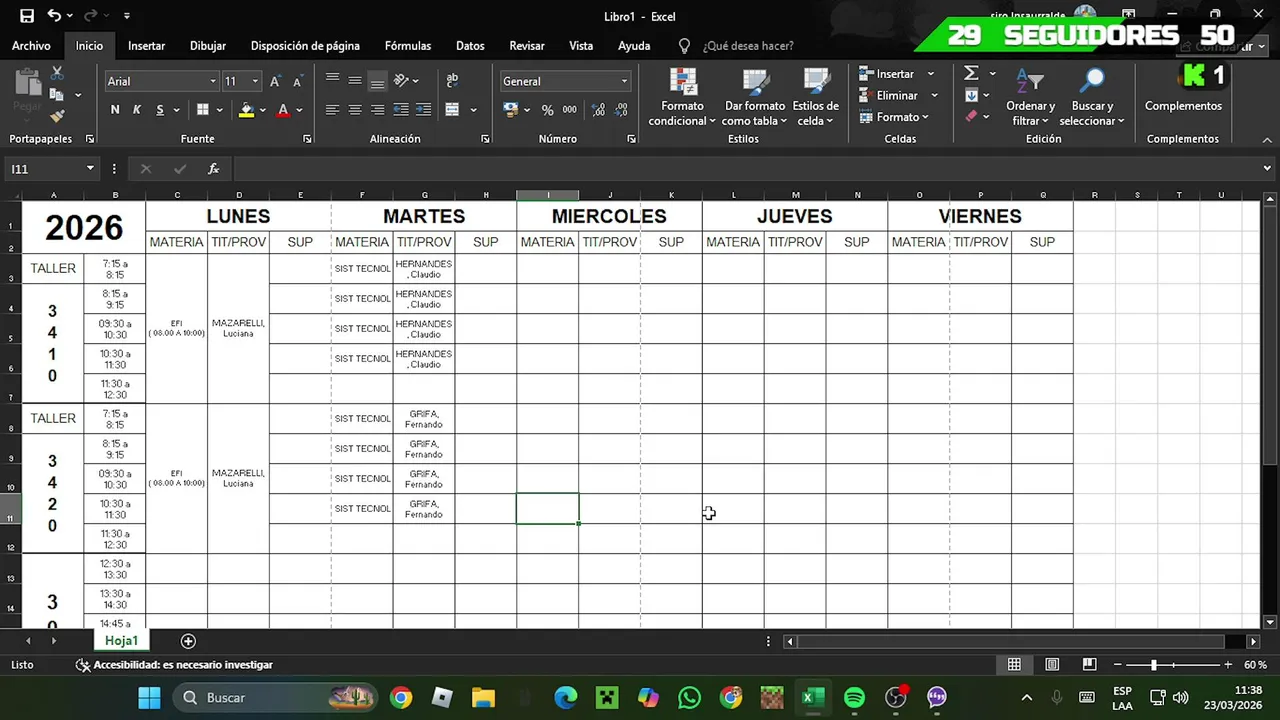Screen dimensions: 1280x720
Task: Expand the Name Box dropdown arrow
Action: click(x=90, y=169)
